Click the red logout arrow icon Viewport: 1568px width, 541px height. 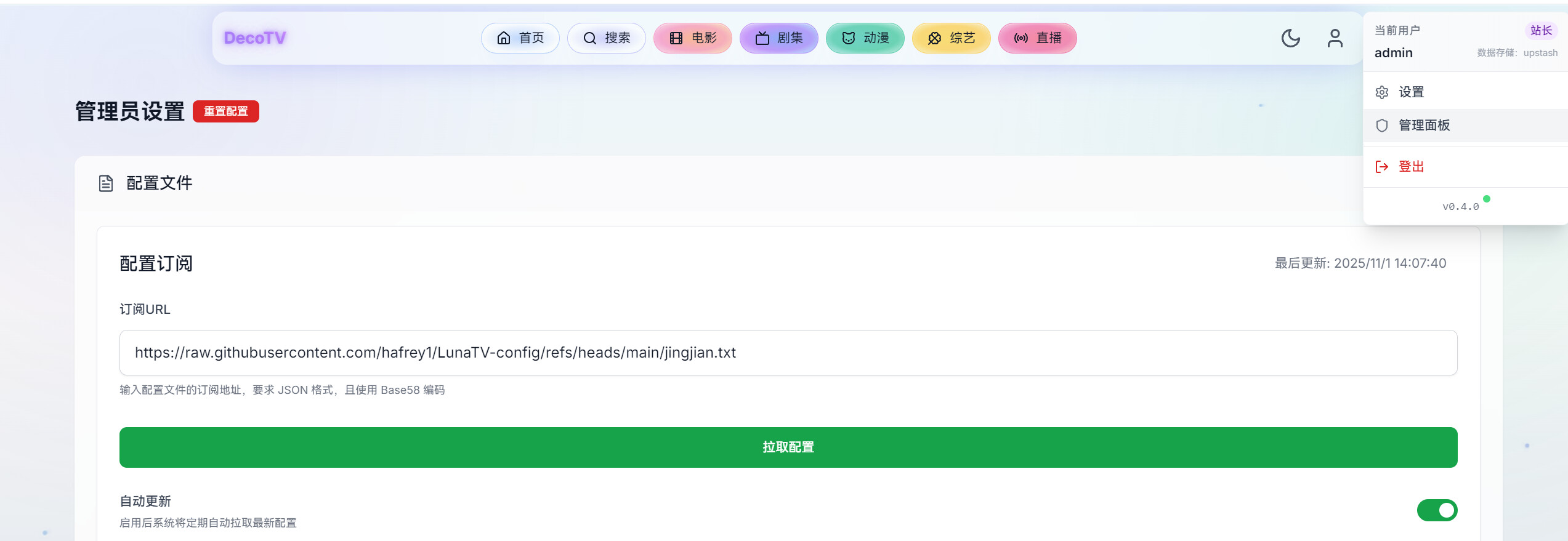tap(1382, 167)
